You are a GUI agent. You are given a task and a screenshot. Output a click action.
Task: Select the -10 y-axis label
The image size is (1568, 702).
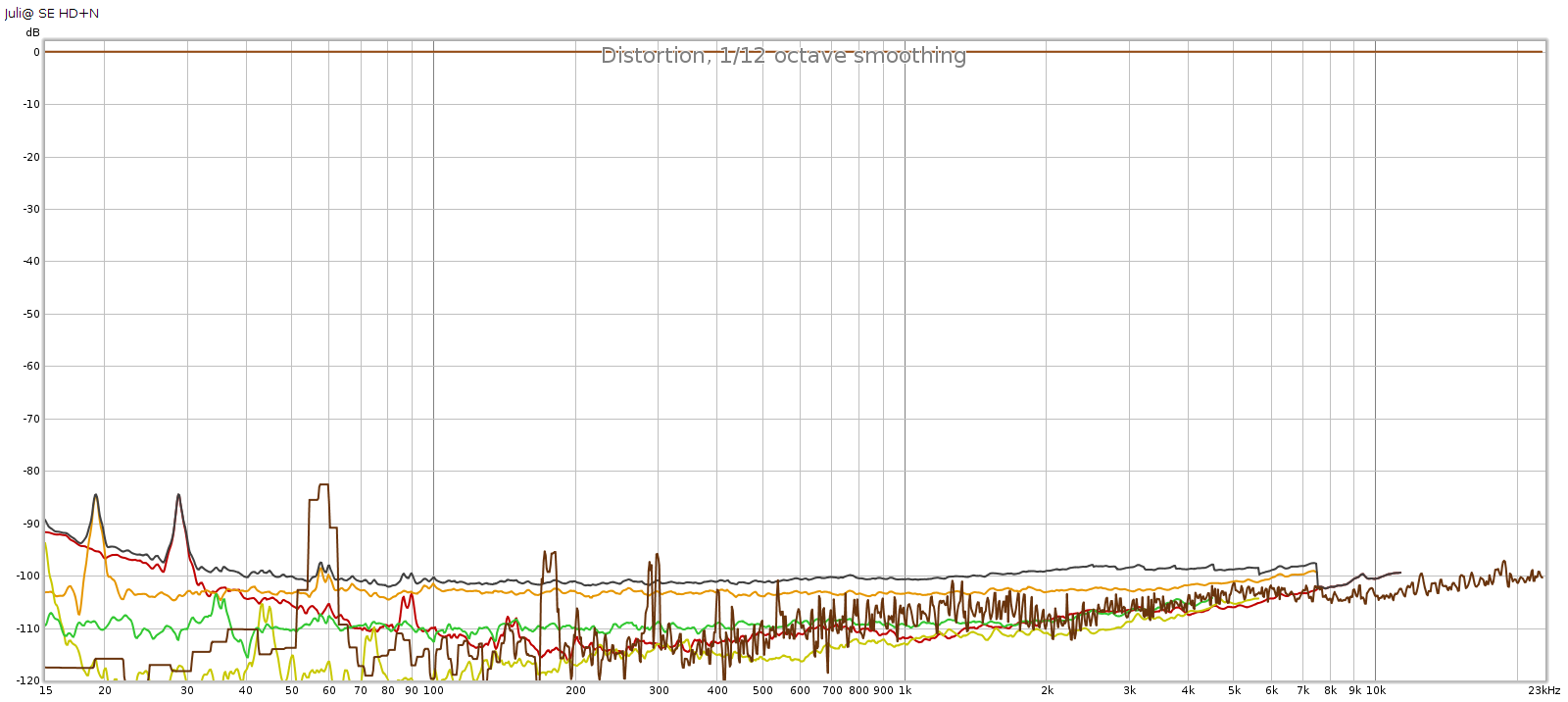[31, 104]
